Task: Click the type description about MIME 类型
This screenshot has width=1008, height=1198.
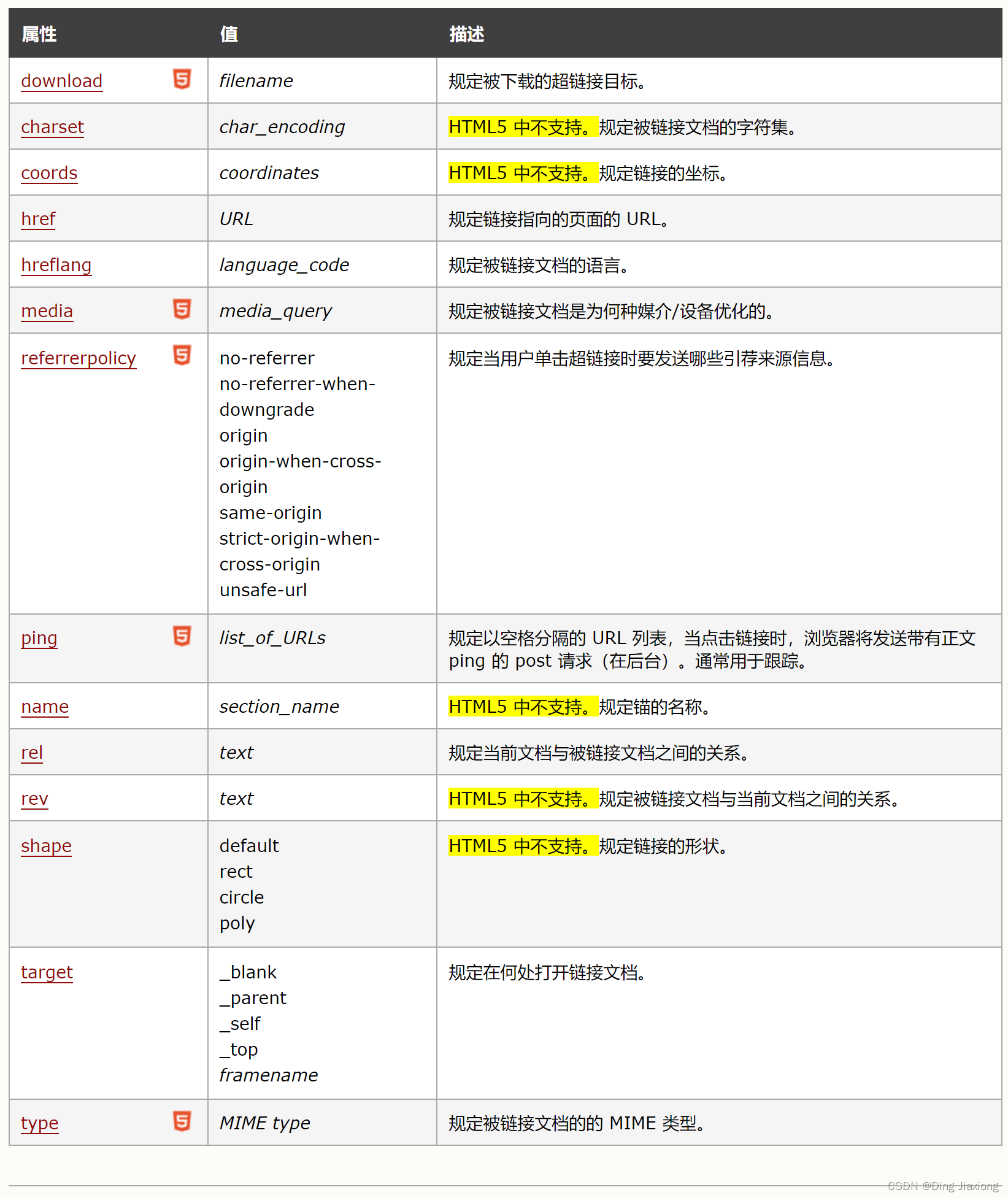Action: tap(577, 1123)
